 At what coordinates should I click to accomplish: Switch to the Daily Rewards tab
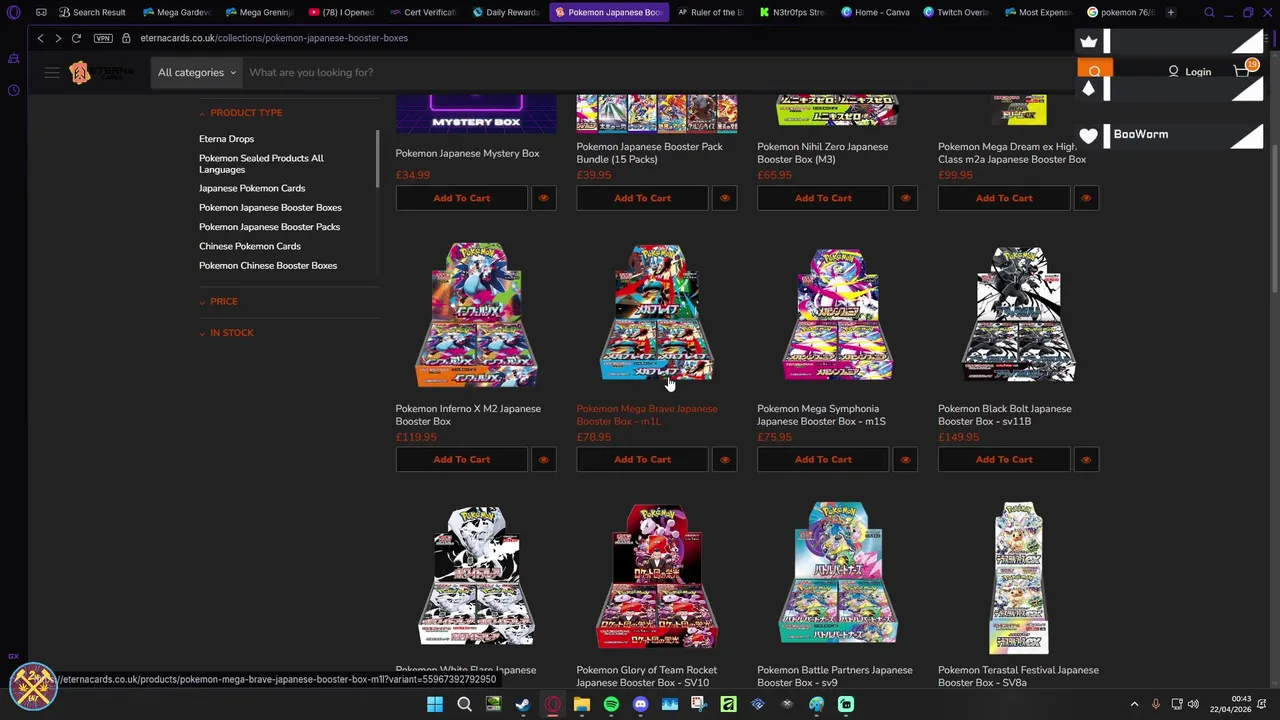(x=506, y=12)
